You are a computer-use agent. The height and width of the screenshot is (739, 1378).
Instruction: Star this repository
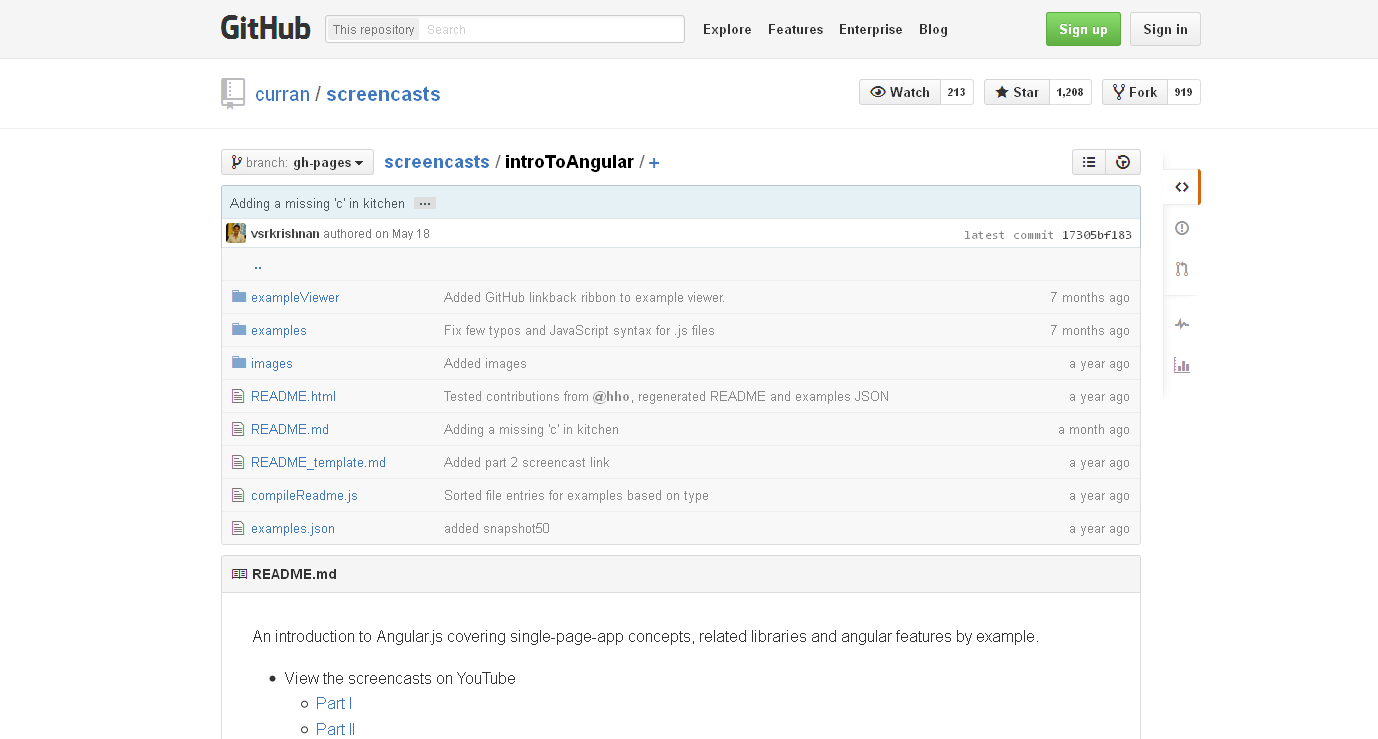[x=1017, y=92]
